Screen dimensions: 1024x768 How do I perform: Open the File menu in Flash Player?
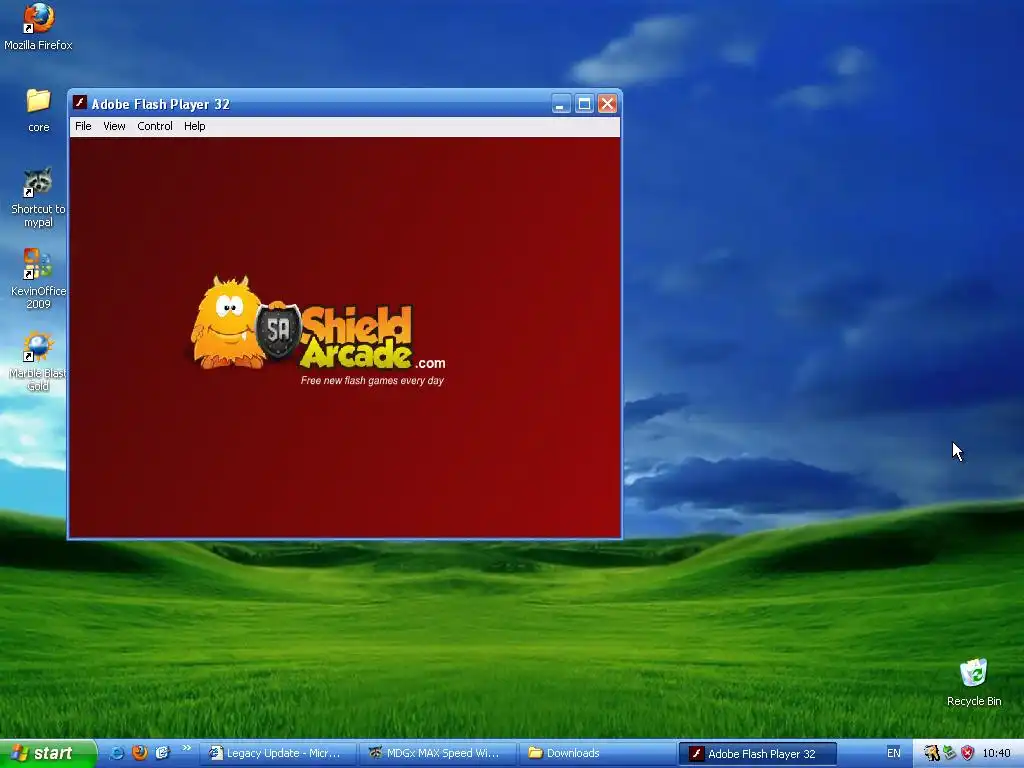click(x=83, y=126)
